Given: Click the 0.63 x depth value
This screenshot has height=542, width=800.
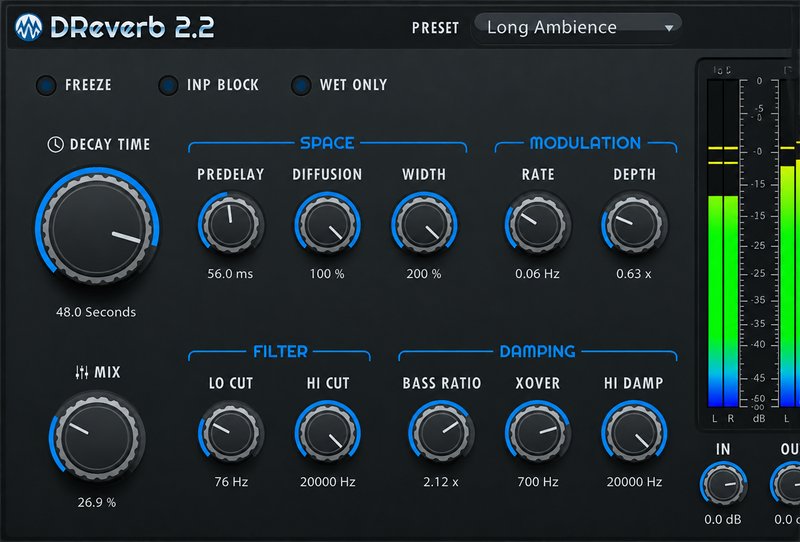Looking at the screenshot, I should [634, 274].
